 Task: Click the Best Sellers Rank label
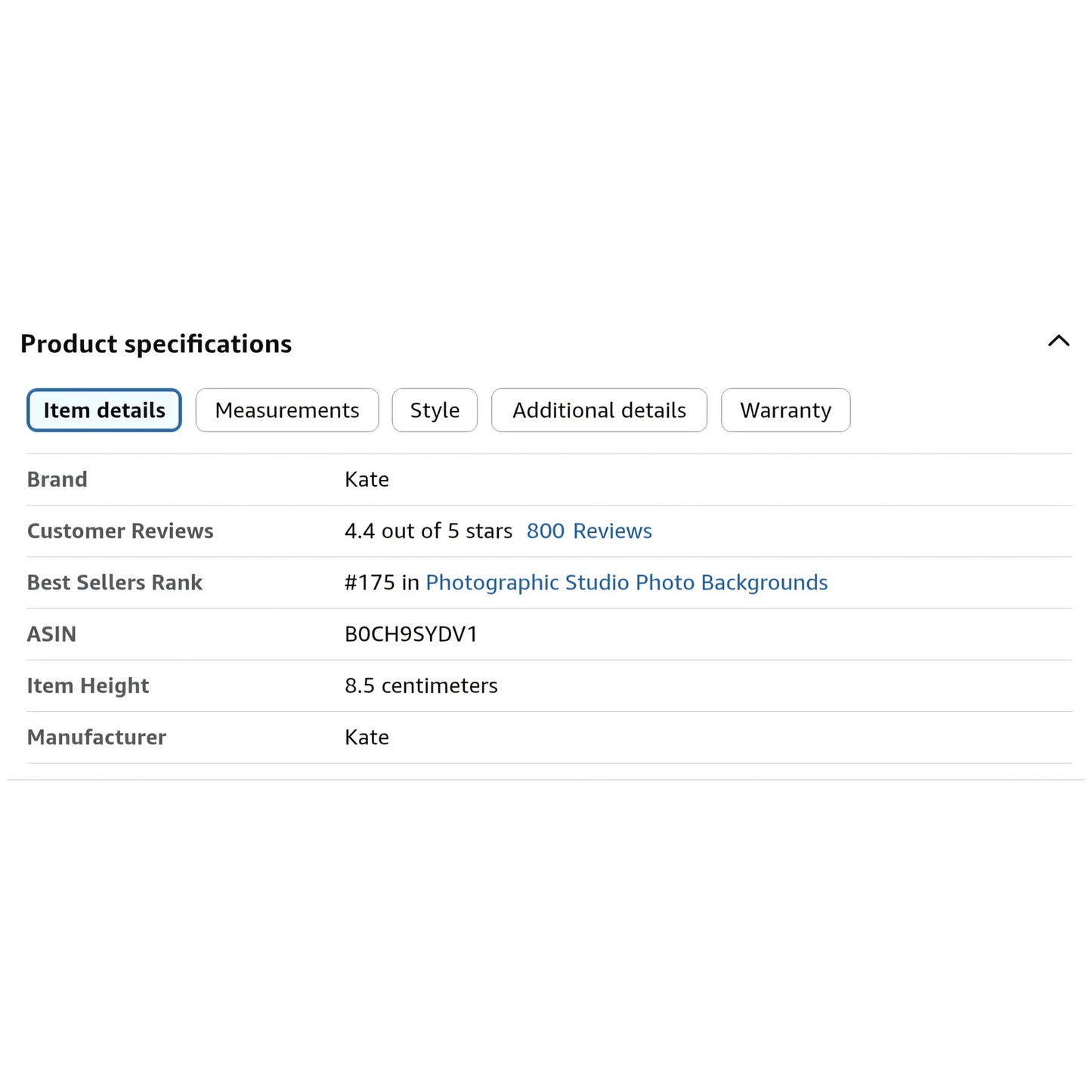(x=115, y=583)
